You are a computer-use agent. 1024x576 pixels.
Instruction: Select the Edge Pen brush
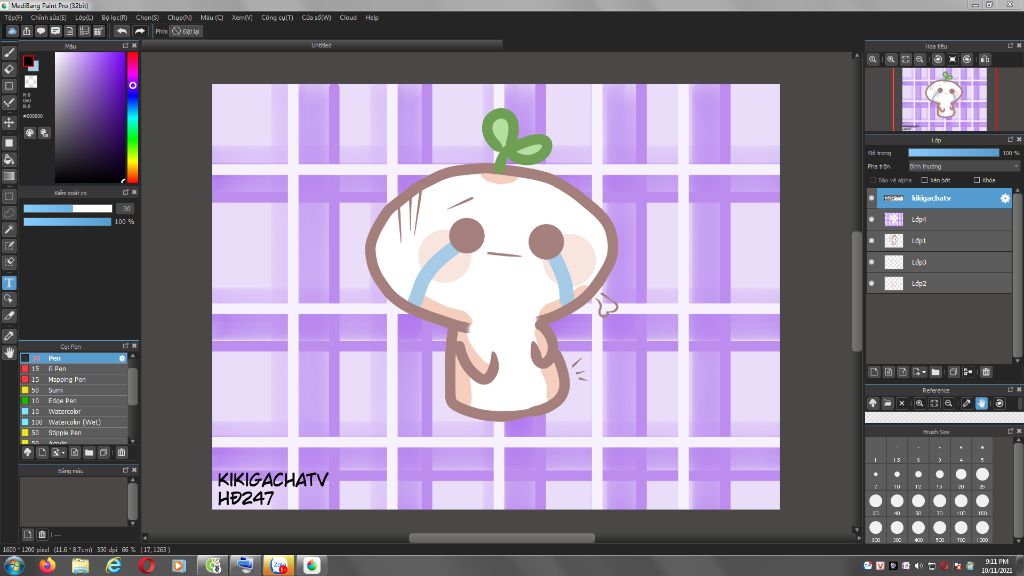74,401
